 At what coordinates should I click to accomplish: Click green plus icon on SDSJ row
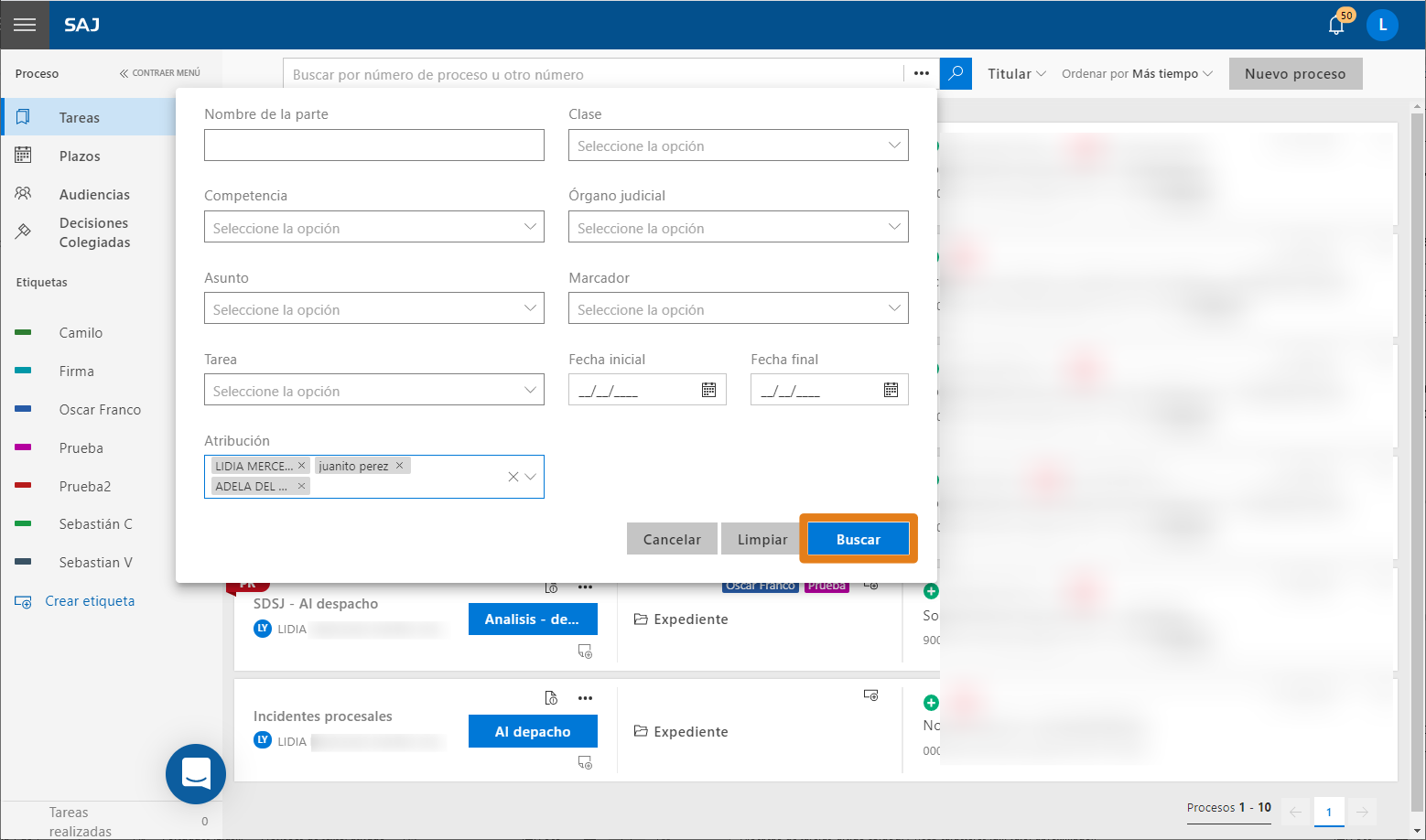[931, 591]
